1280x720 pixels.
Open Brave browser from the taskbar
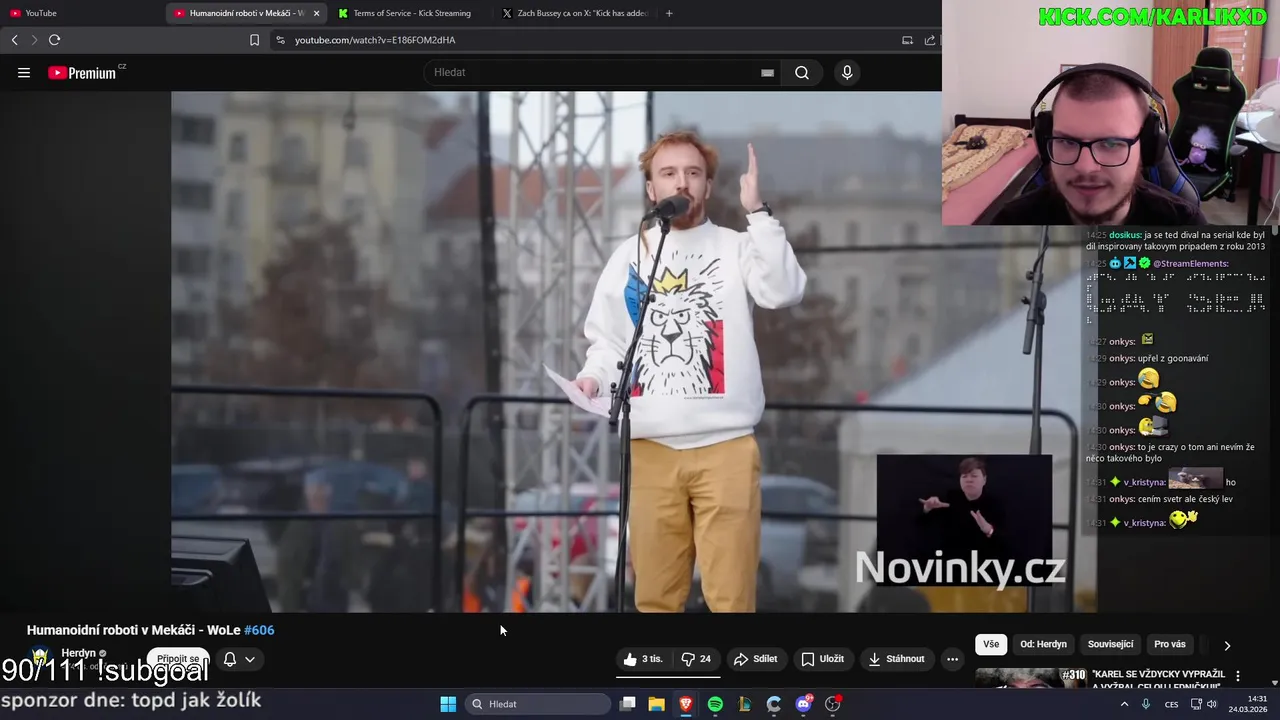pyautogui.click(x=686, y=704)
